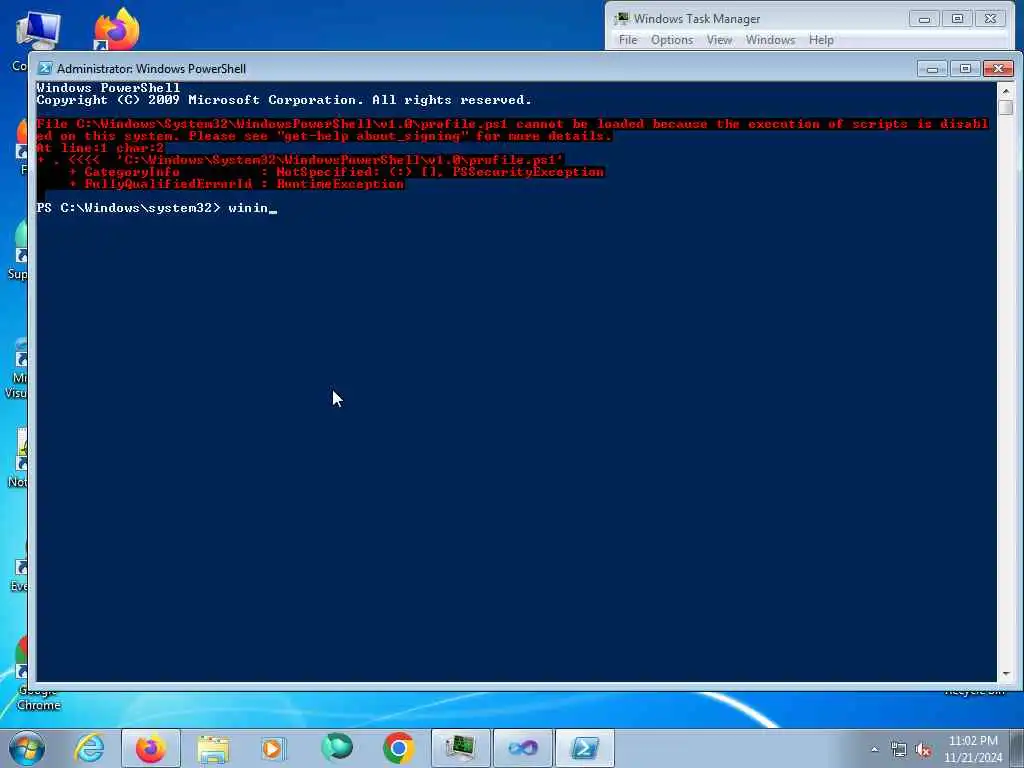
Task: Minimize the PowerShell window
Action: (x=932, y=69)
